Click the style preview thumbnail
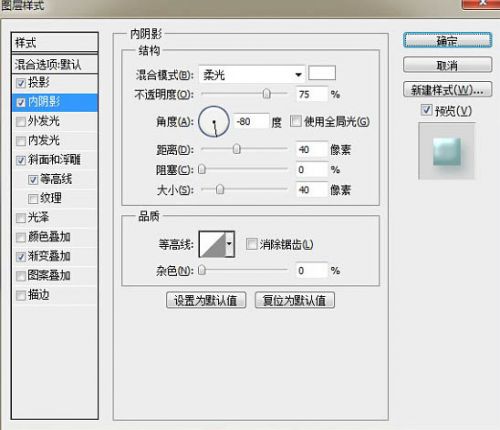 click(447, 151)
